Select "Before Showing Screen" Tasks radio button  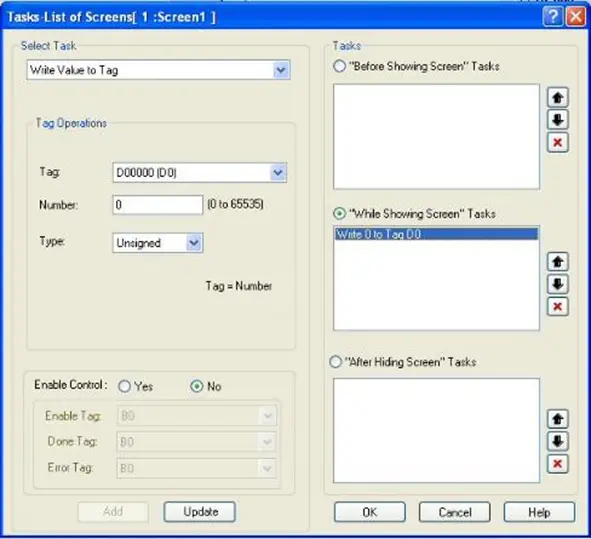[339, 66]
